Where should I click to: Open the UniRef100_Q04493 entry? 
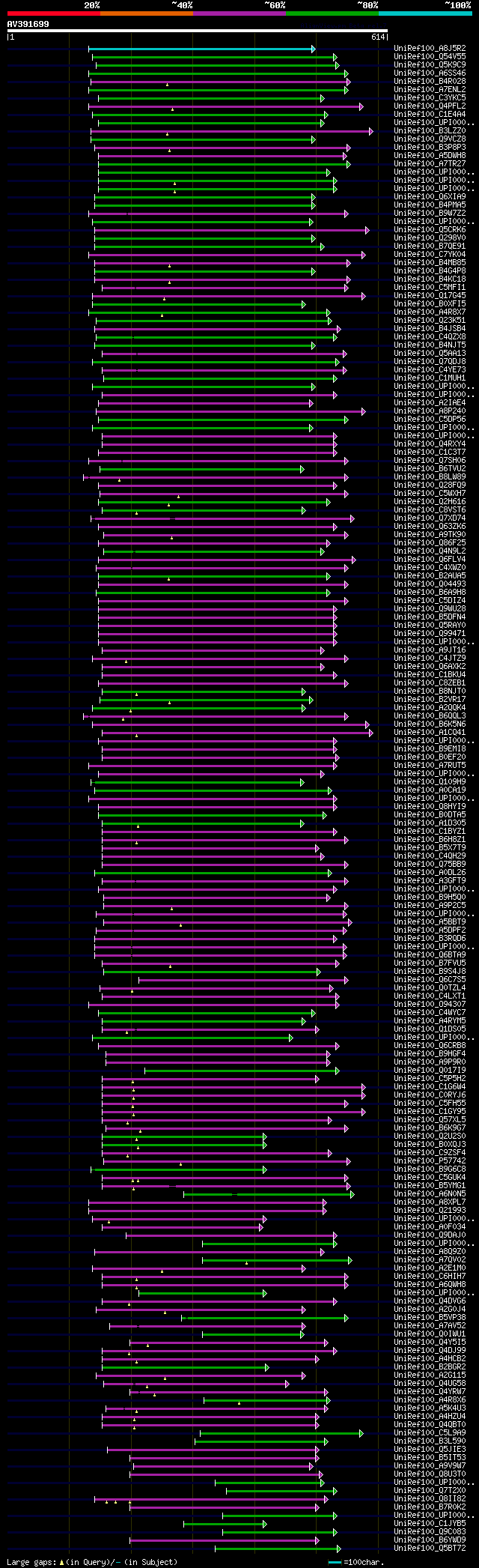[x=430, y=584]
